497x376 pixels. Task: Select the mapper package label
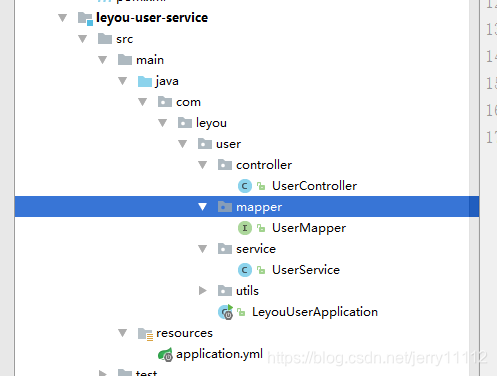pyautogui.click(x=259, y=208)
